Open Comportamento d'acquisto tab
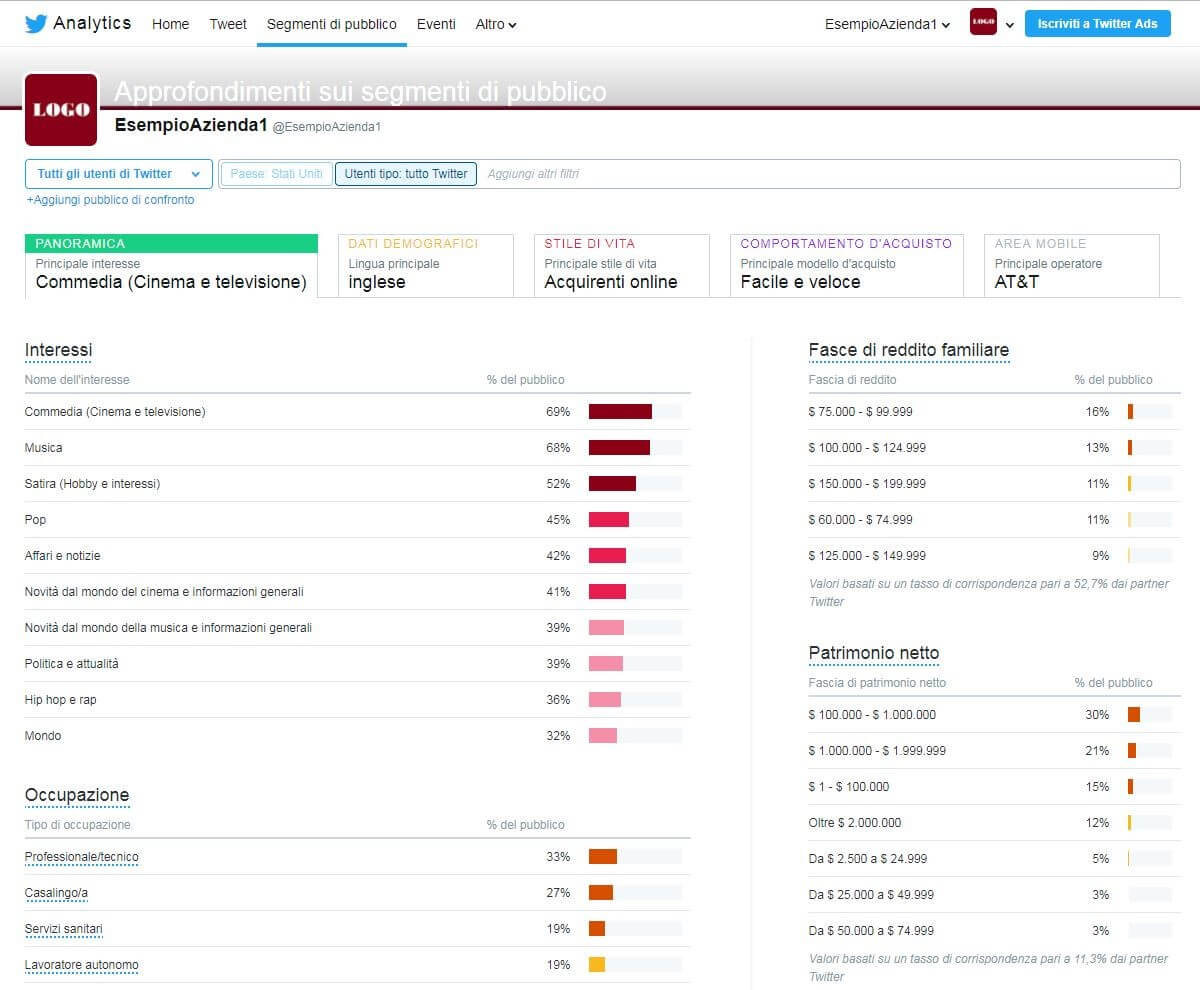This screenshot has height=990, width=1200. pyautogui.click(x=847, y=265)
